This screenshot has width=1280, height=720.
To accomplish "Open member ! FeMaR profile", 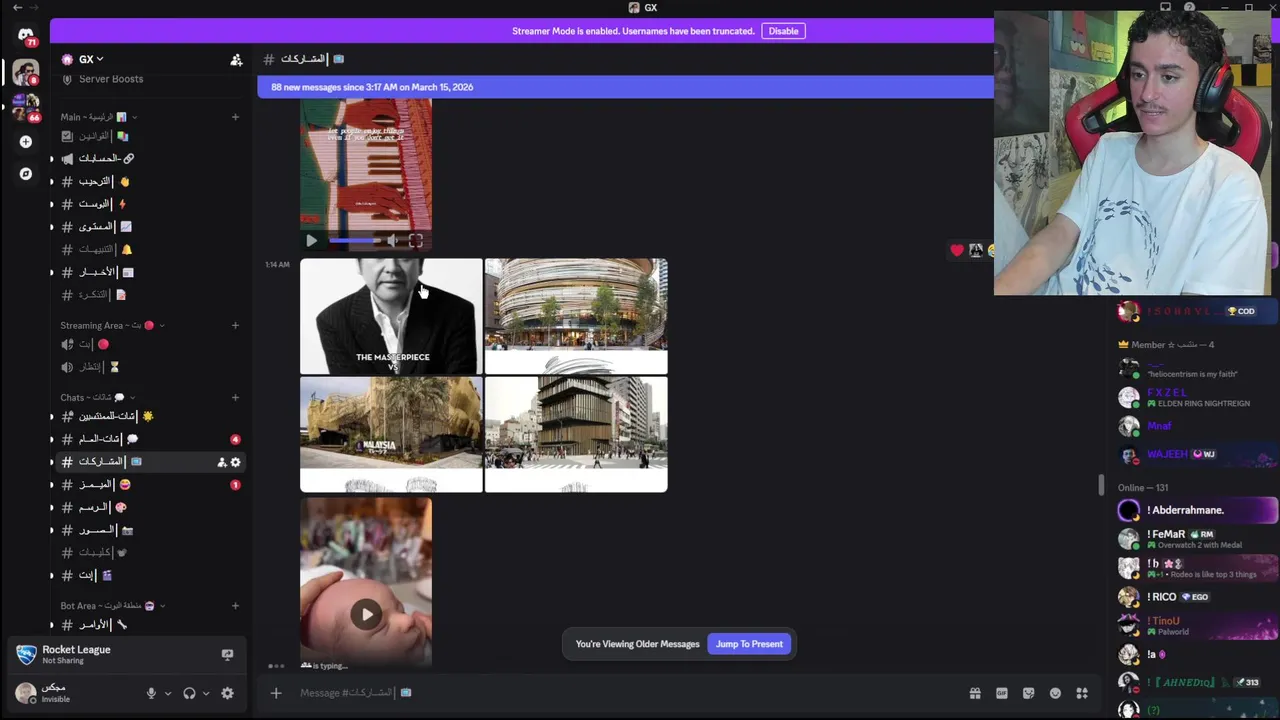I will [1196, 538].
